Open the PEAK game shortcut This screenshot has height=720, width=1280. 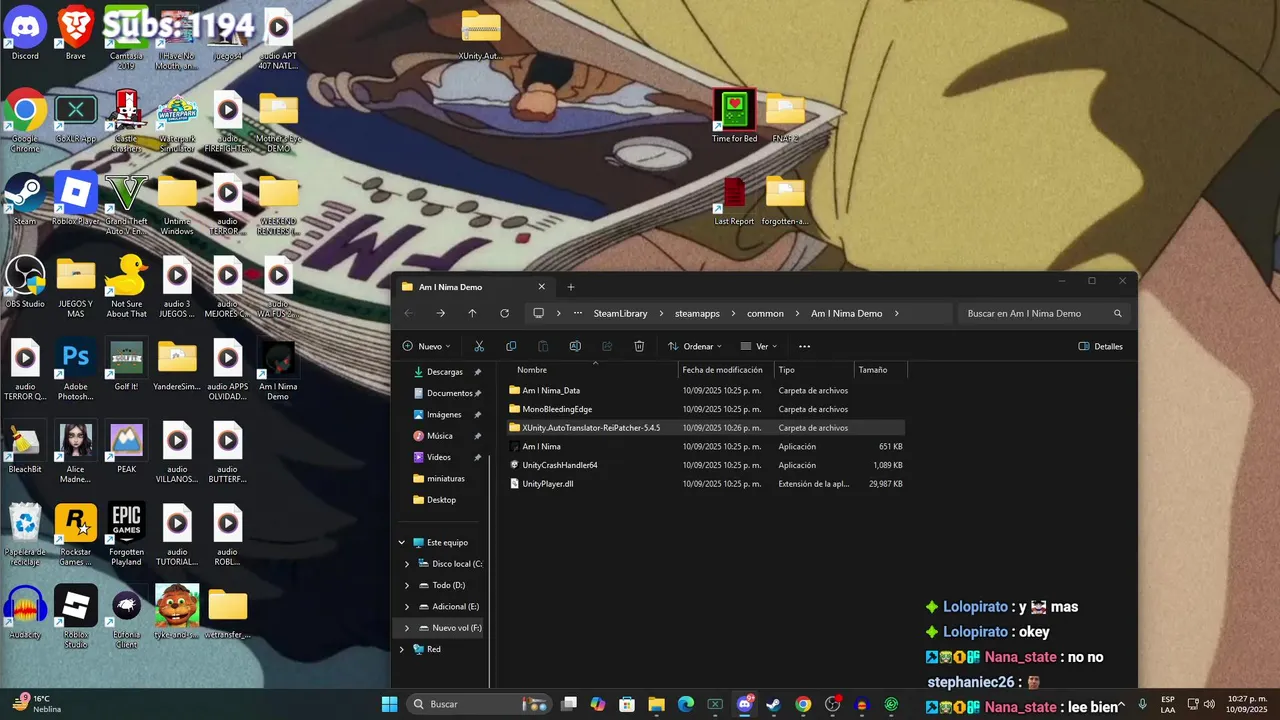(126, 447)
